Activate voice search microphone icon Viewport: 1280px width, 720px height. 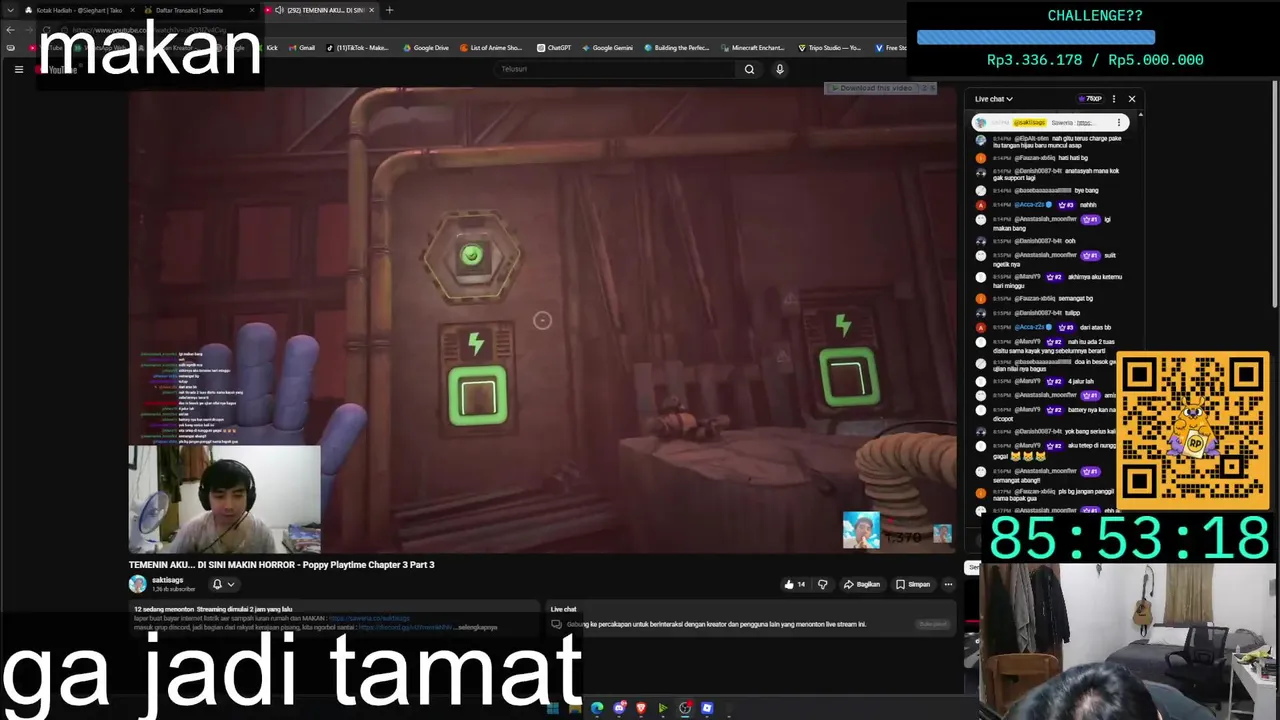click(x=780, y=69)
